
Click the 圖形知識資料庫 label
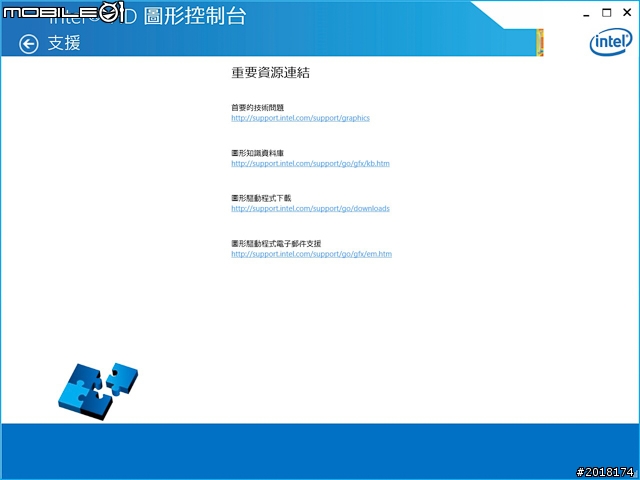tap(258, 153)
